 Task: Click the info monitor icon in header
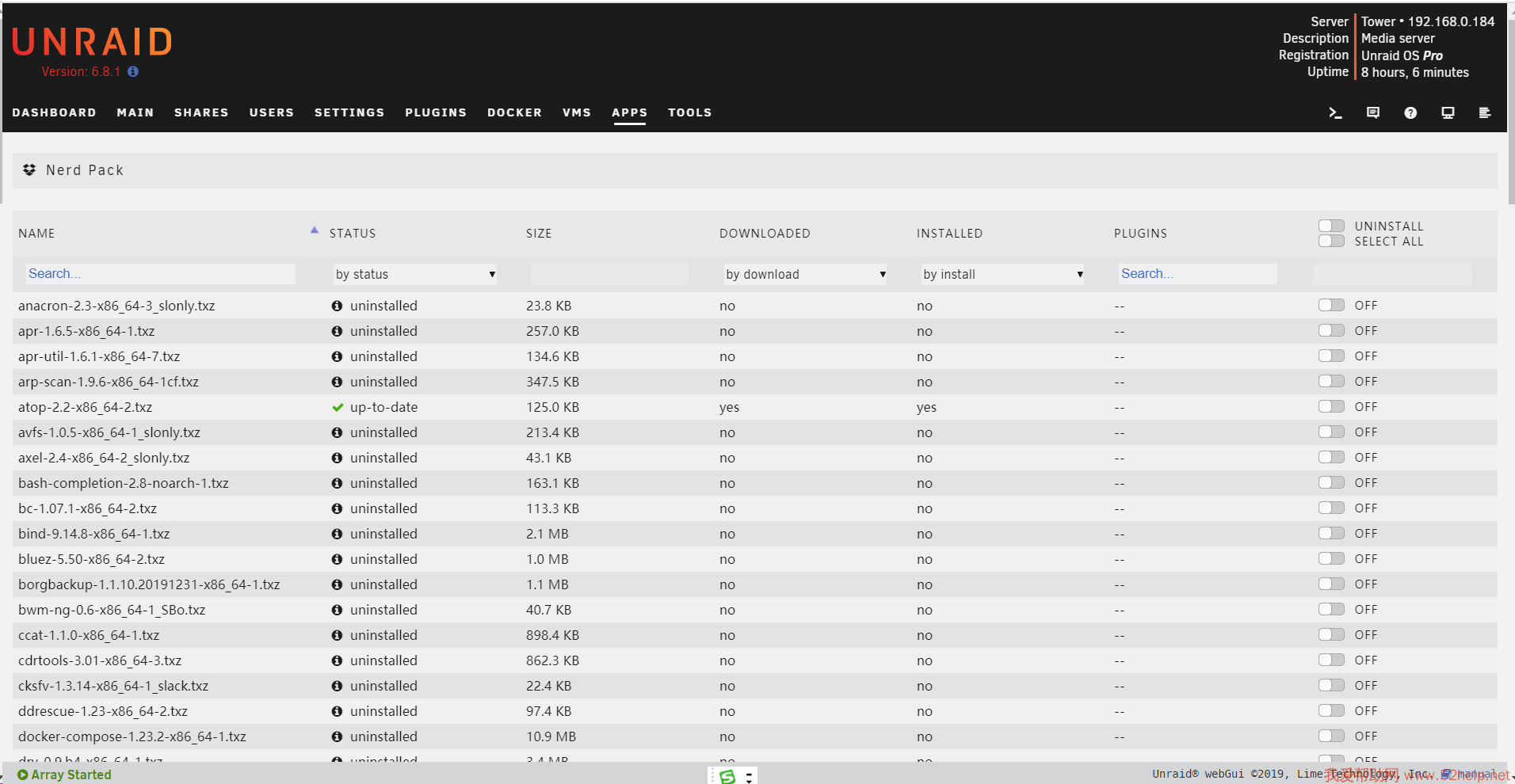click(1448, 112)
